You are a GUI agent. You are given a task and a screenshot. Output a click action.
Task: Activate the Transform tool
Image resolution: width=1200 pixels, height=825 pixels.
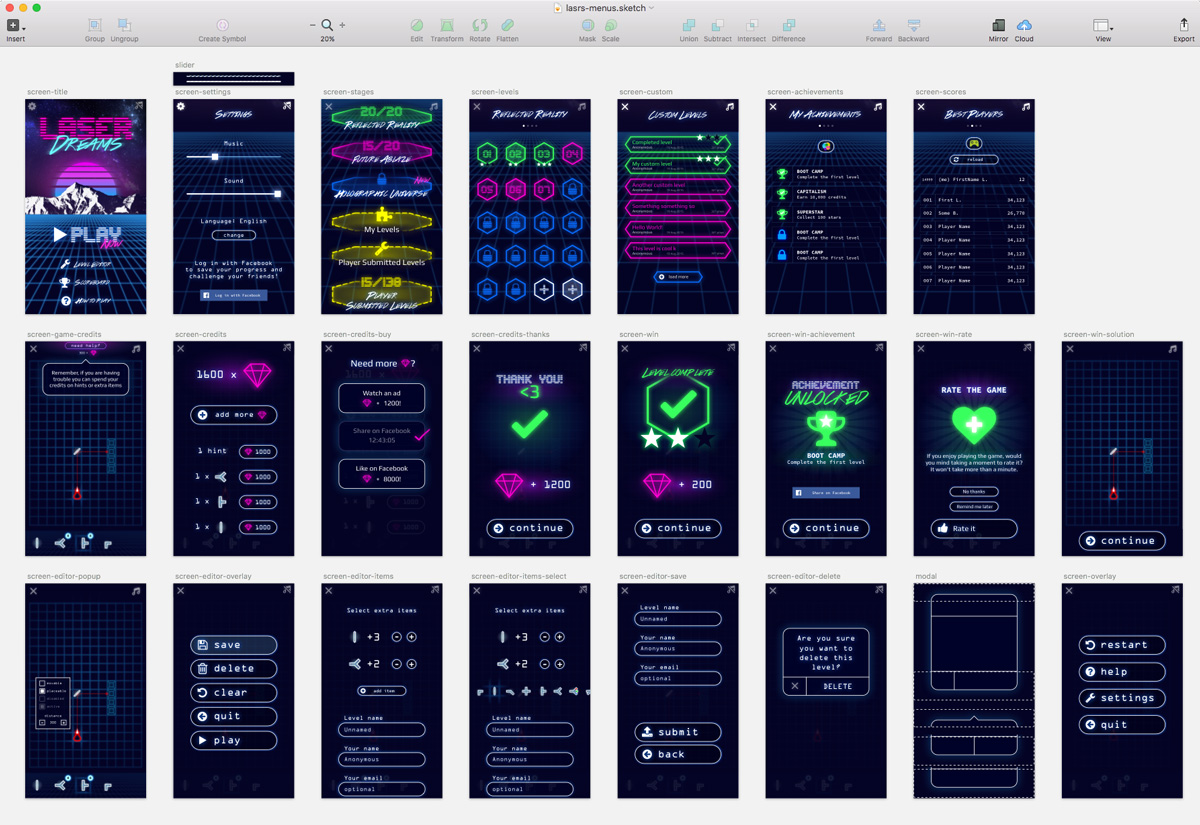447,25
